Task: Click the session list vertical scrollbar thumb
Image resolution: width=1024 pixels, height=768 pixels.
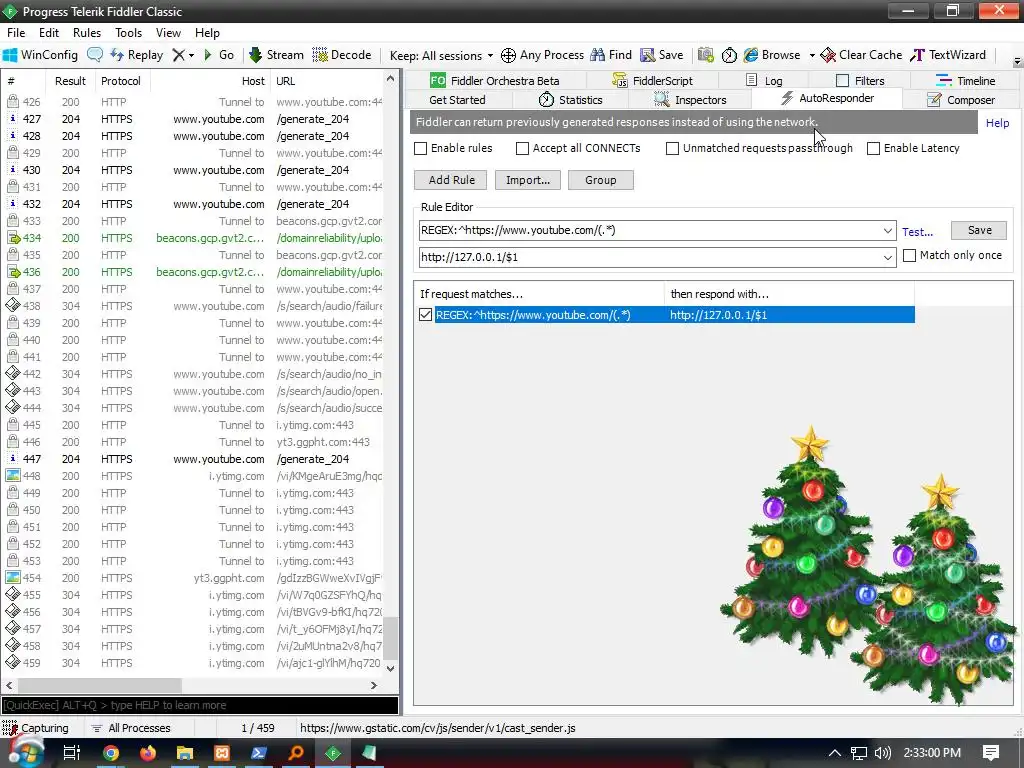Action: 390,637
